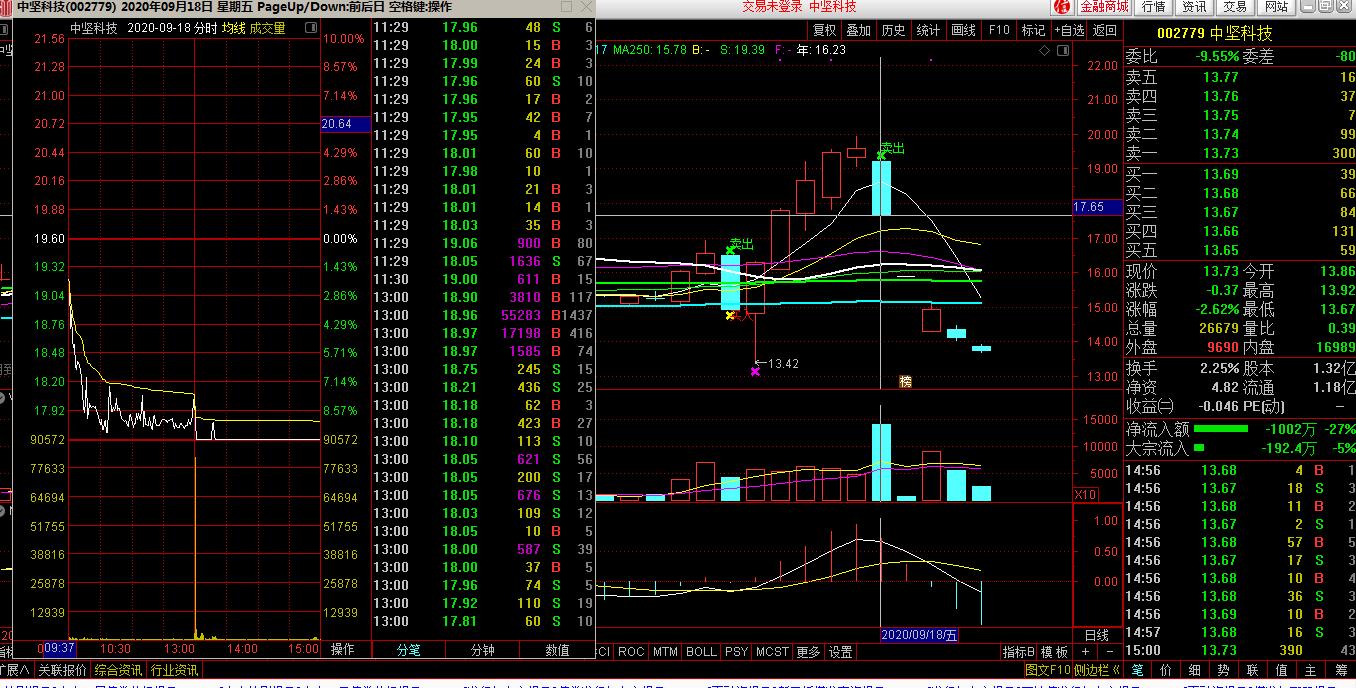The height and width of the screenshot is (688, 1356).
Task: Open the 历史 history view
Action: (893, 30)
